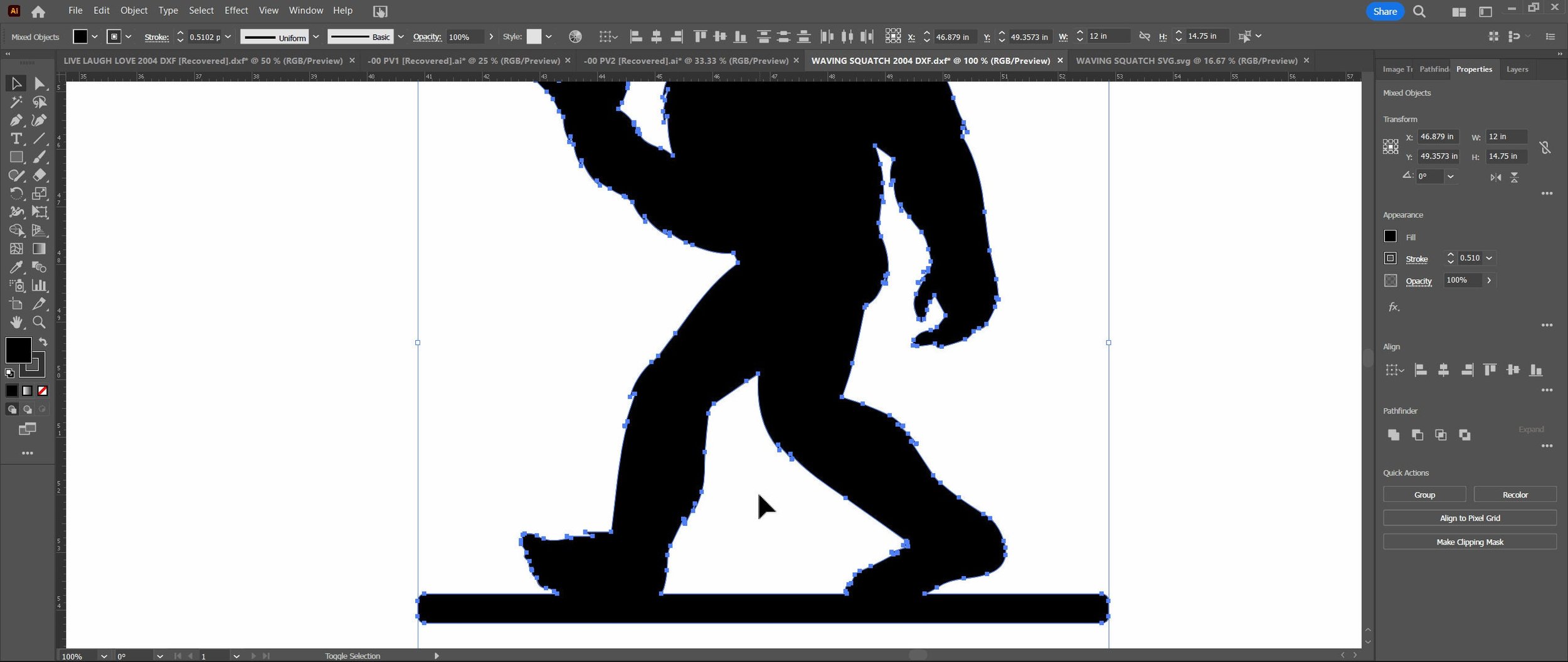This screenshot has height=662, width=1568.
Task: Select the Type tool
Action: pyautogui.click(x=16, y=139)
